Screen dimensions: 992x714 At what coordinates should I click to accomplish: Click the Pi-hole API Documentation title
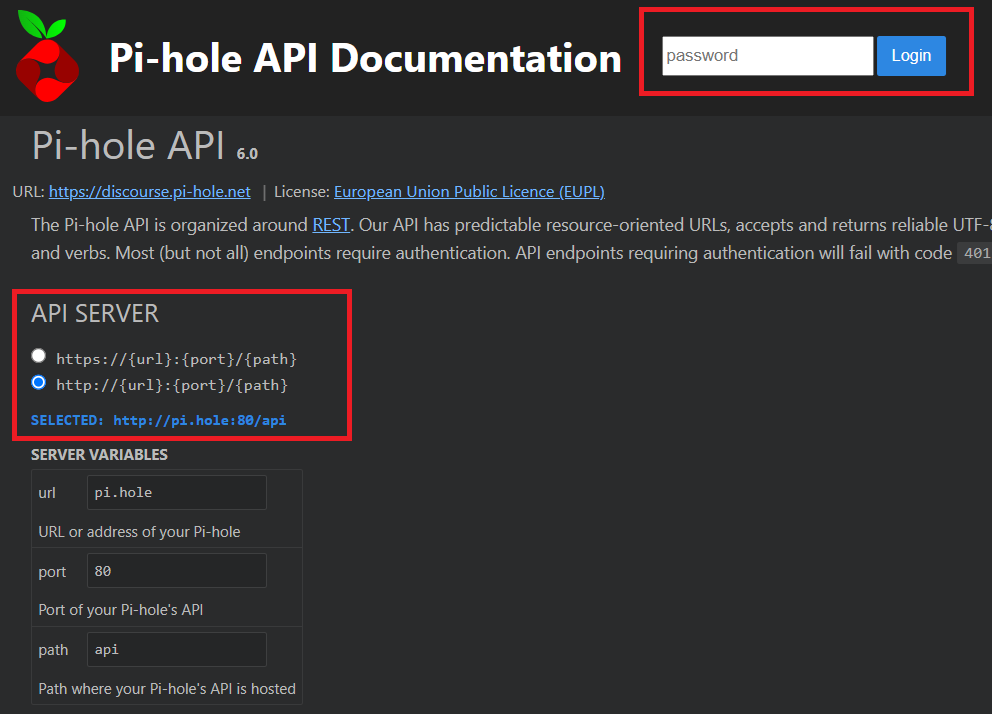(x=366, y=58)
